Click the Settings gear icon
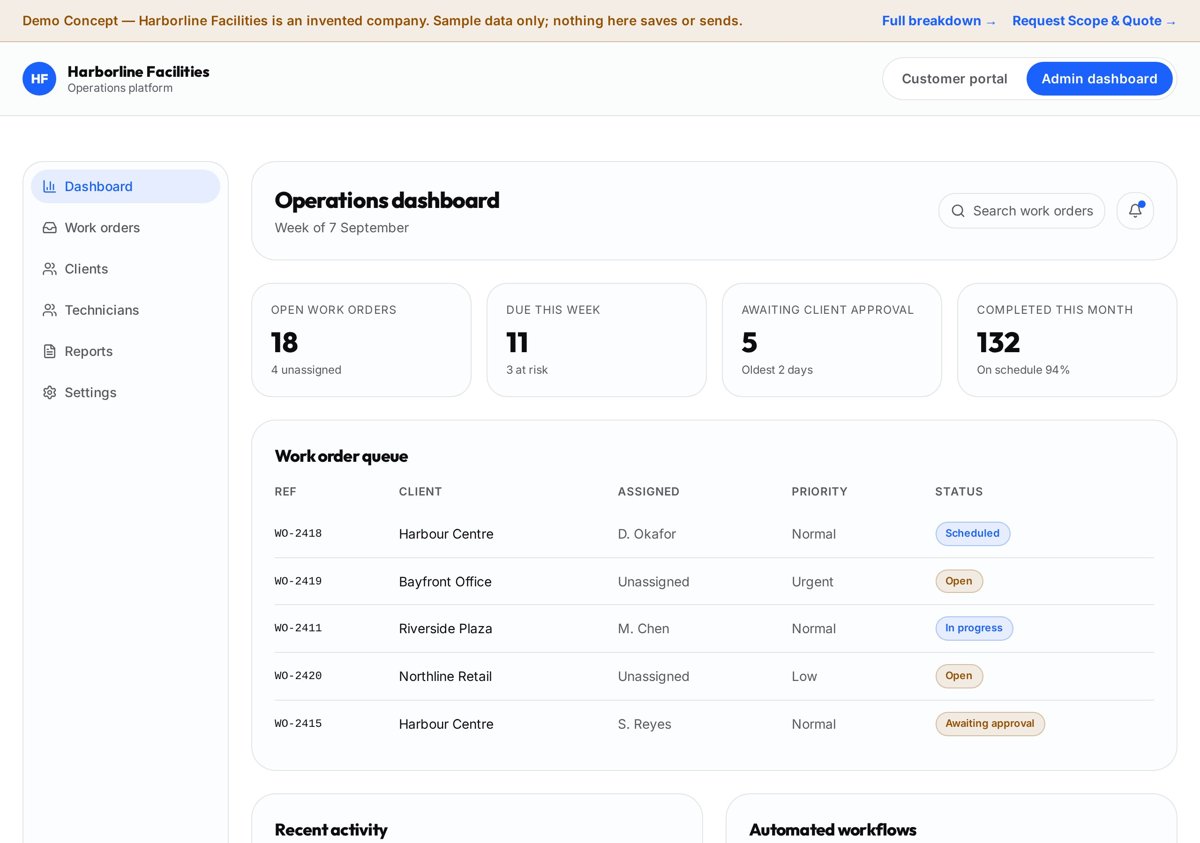 click(49, 392)
